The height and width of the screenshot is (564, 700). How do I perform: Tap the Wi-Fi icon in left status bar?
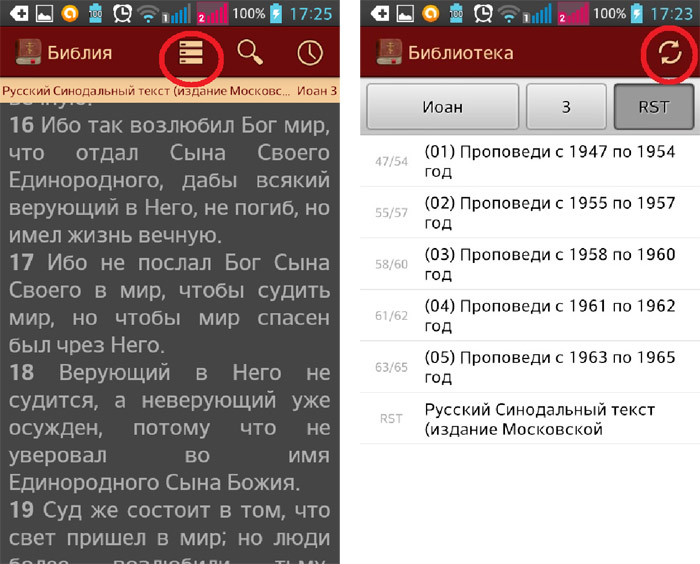click(x=150, y=14)
